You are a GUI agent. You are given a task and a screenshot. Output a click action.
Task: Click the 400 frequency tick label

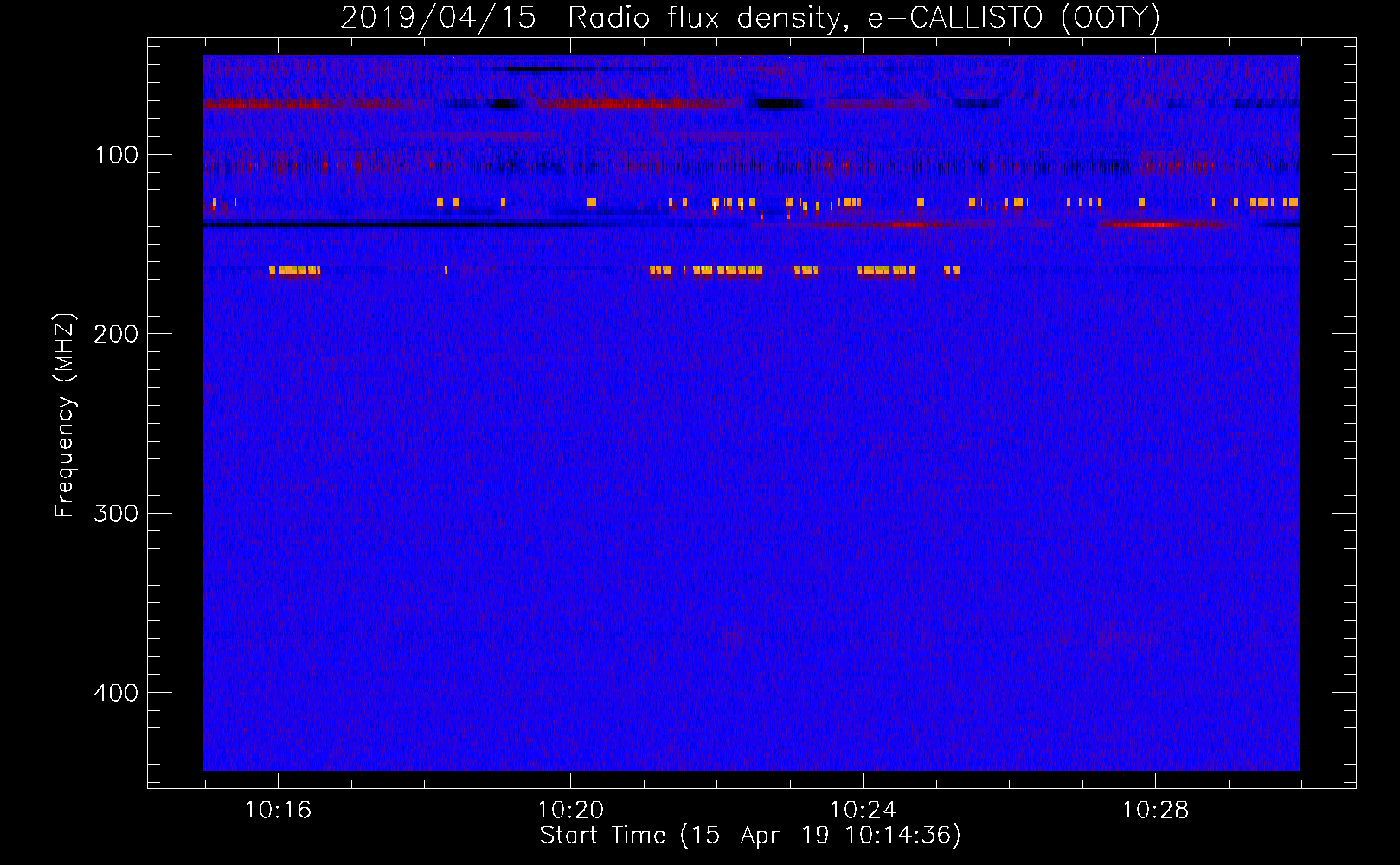pos(116,693)
